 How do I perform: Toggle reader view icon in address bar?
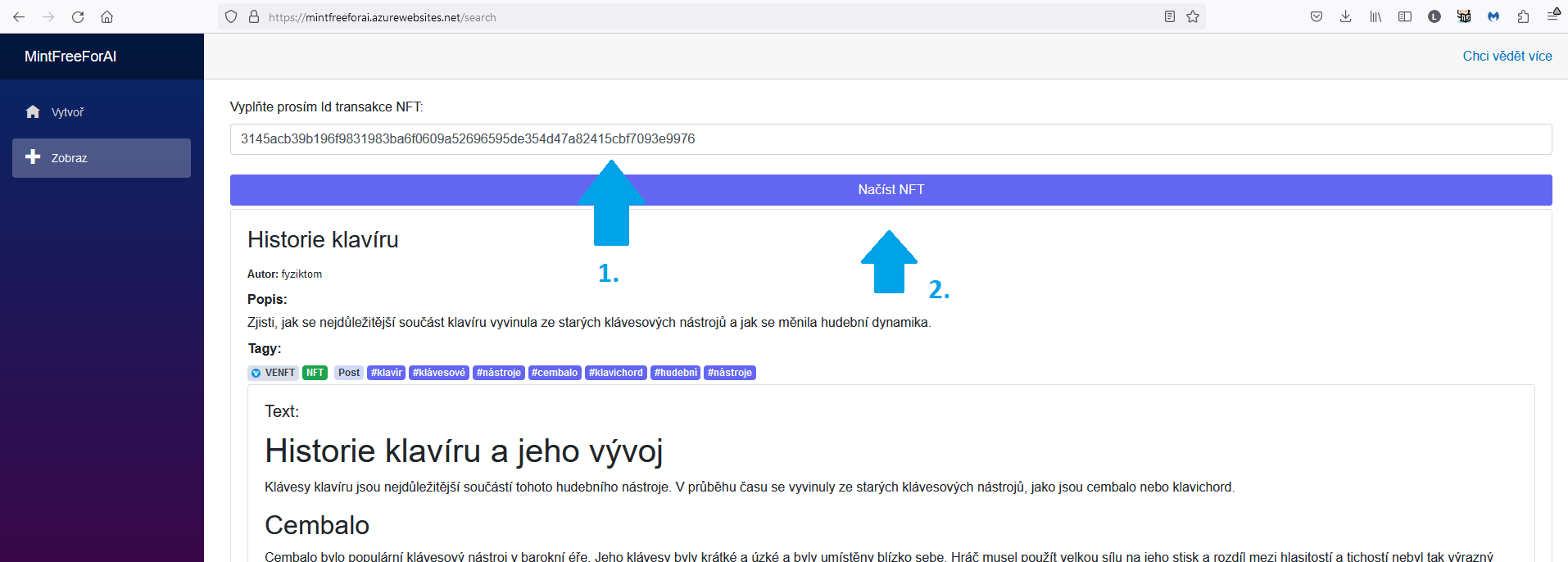pos(1170,16)
